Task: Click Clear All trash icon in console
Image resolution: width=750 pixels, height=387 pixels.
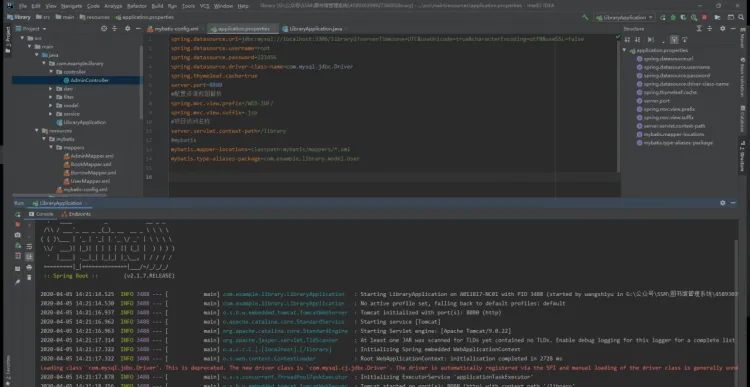Action: point(29,277)
